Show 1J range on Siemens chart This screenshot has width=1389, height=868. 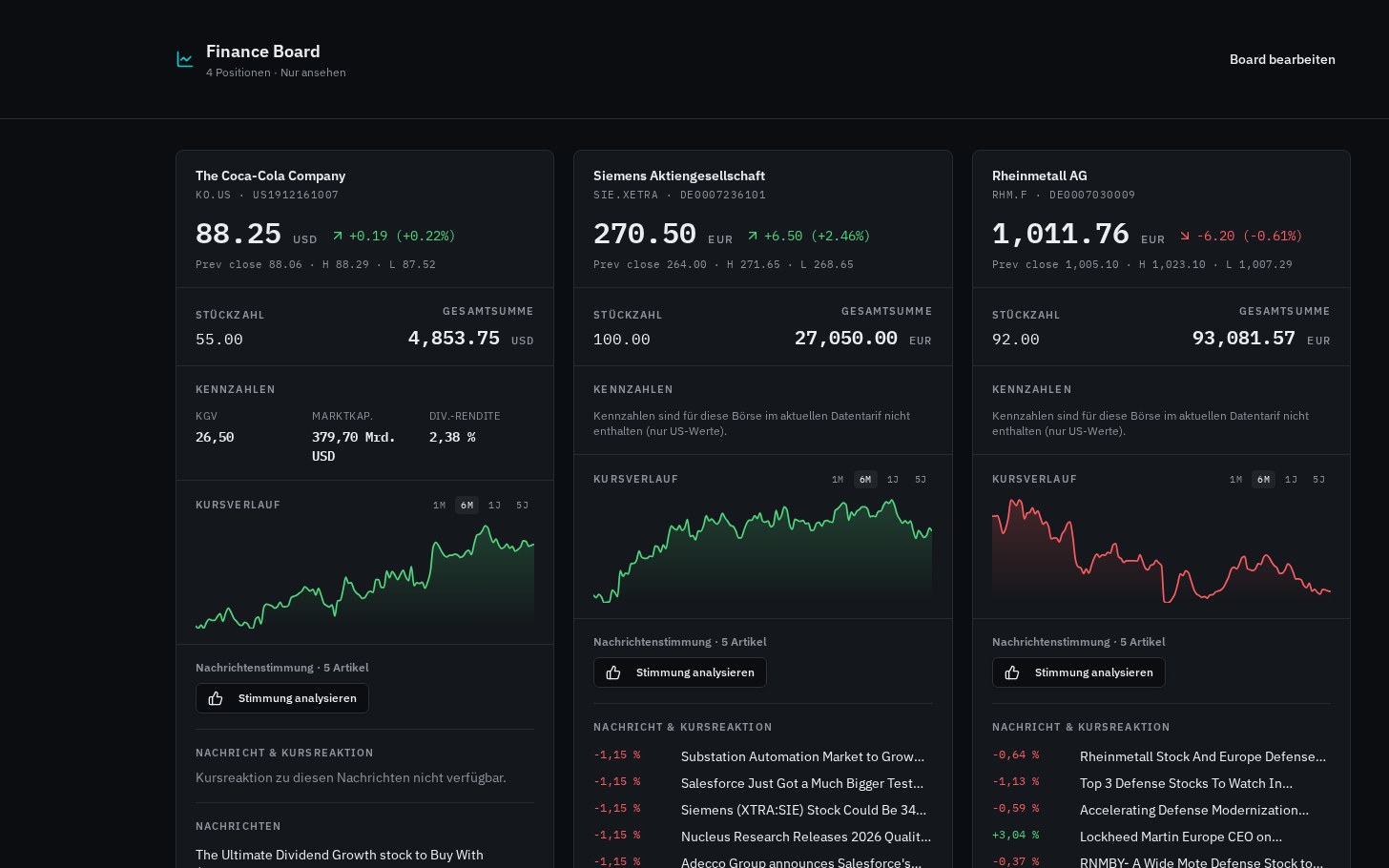pos(893,480)
